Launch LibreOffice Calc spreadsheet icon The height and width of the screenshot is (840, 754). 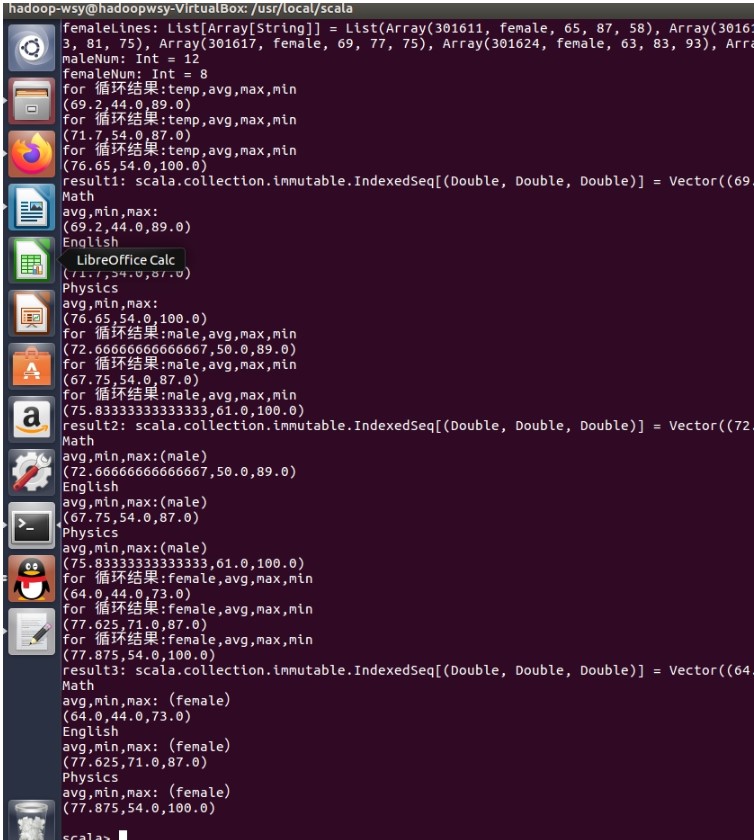pyautogui.click(x=32, y=260)
